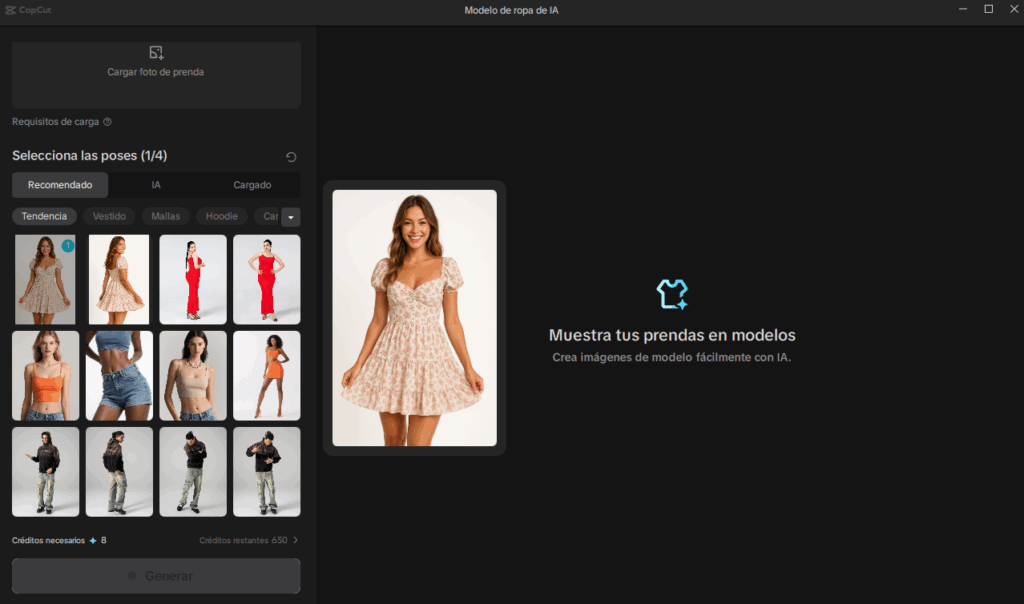Select the denim shorts close-up pose
Screen dimensions: 1024x604
coord(120,375)
